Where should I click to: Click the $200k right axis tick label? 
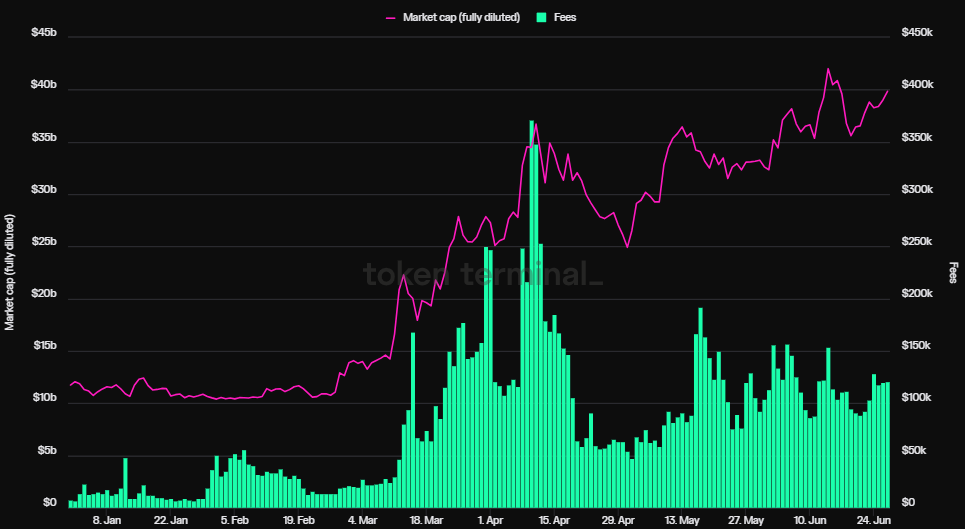[x=917, y=294]
